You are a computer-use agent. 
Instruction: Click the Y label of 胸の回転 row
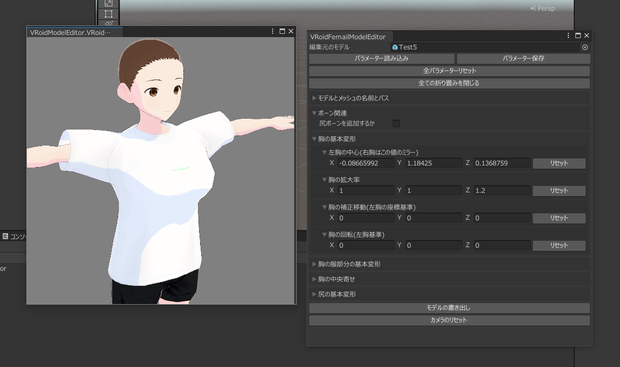(x=399, y=245)
